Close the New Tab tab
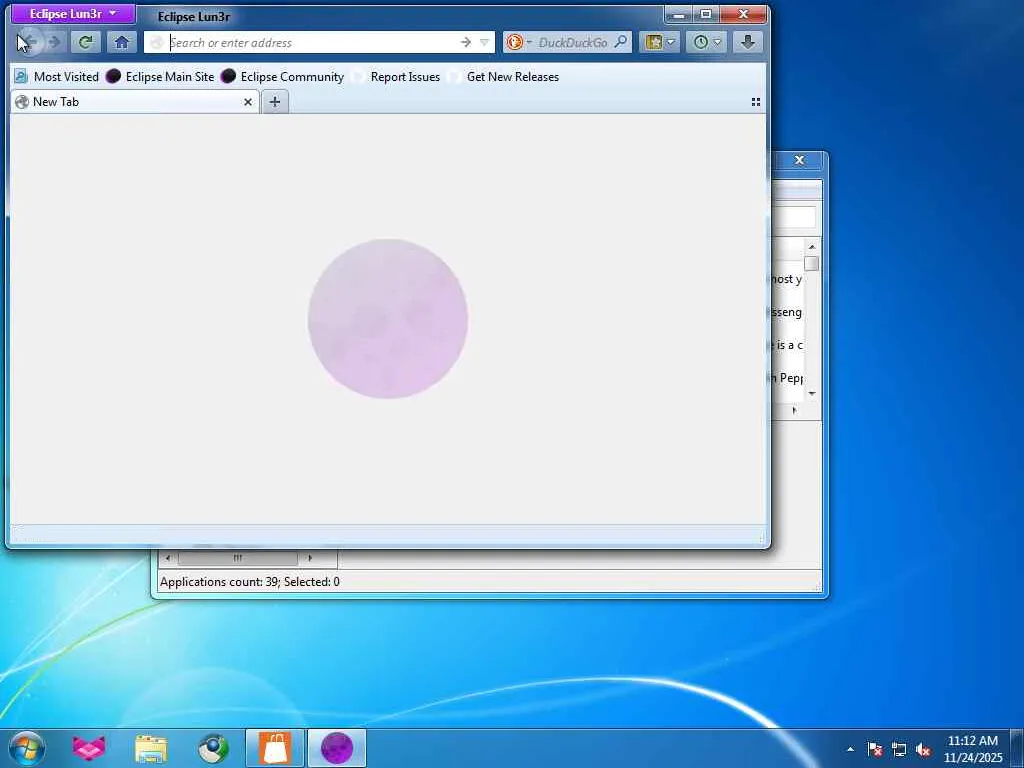The width and height of the screenshot is (1024, 768). 248,102
